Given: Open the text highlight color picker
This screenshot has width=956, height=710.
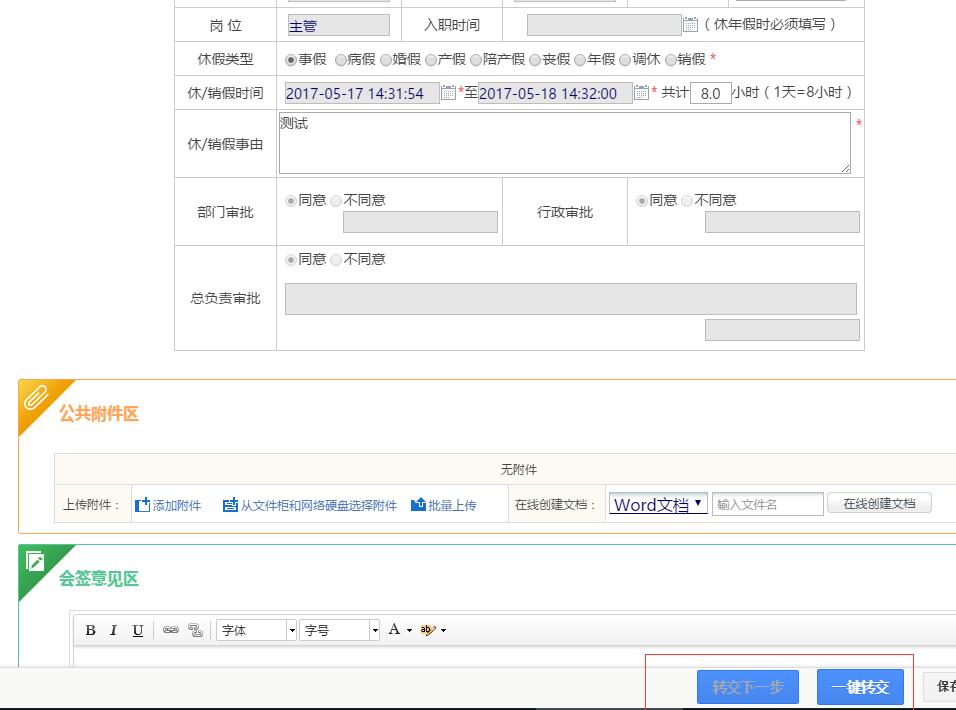Looking at the screenshot, I should pyautogui.click(x=432, y=630).
